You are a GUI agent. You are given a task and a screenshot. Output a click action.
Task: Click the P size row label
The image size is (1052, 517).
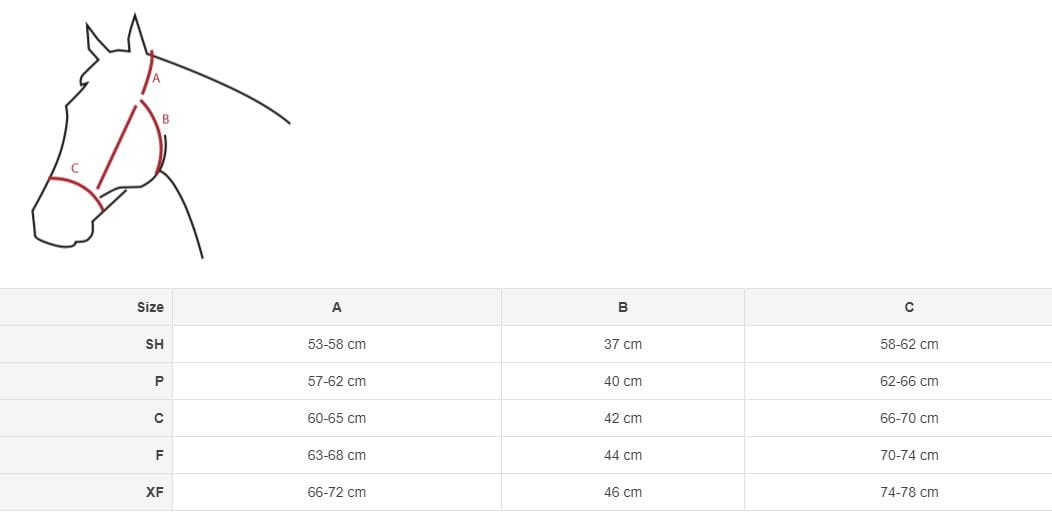(x=158, y=381)
